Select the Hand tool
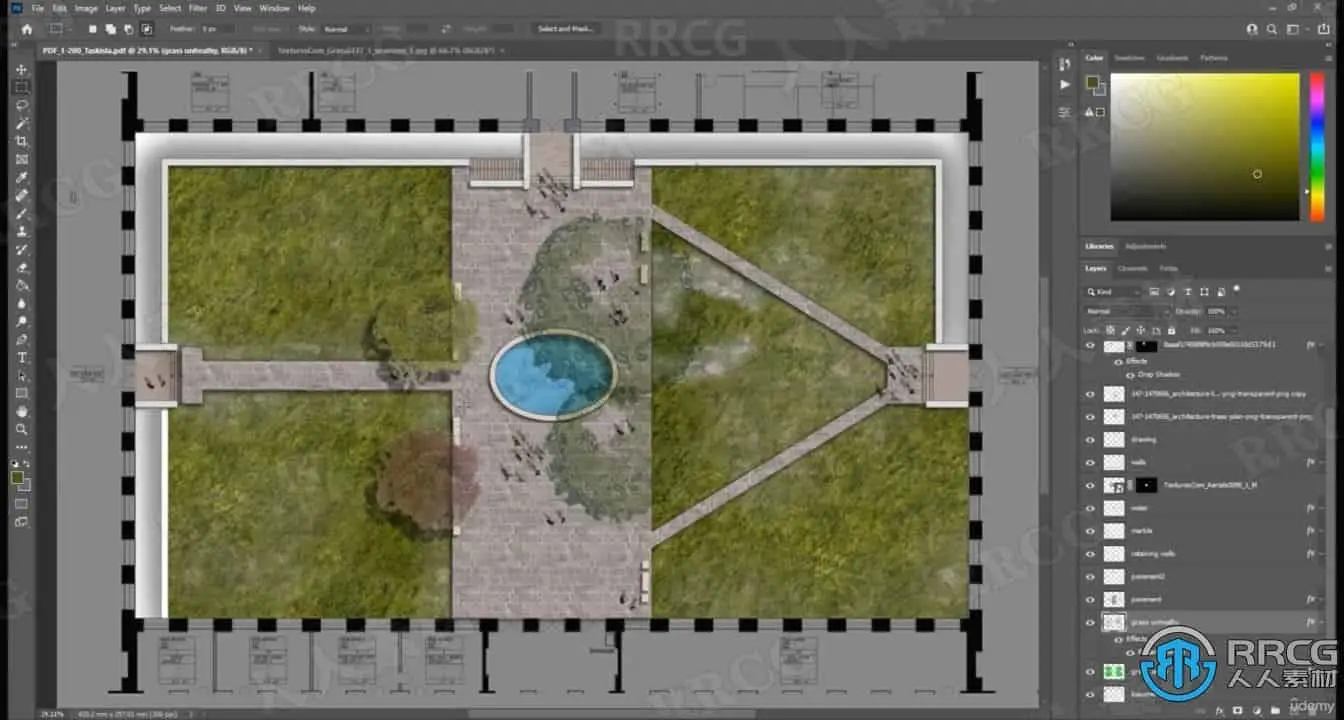Image resolution: width=1344 pixels, height=720 pixels. point(22,412)
